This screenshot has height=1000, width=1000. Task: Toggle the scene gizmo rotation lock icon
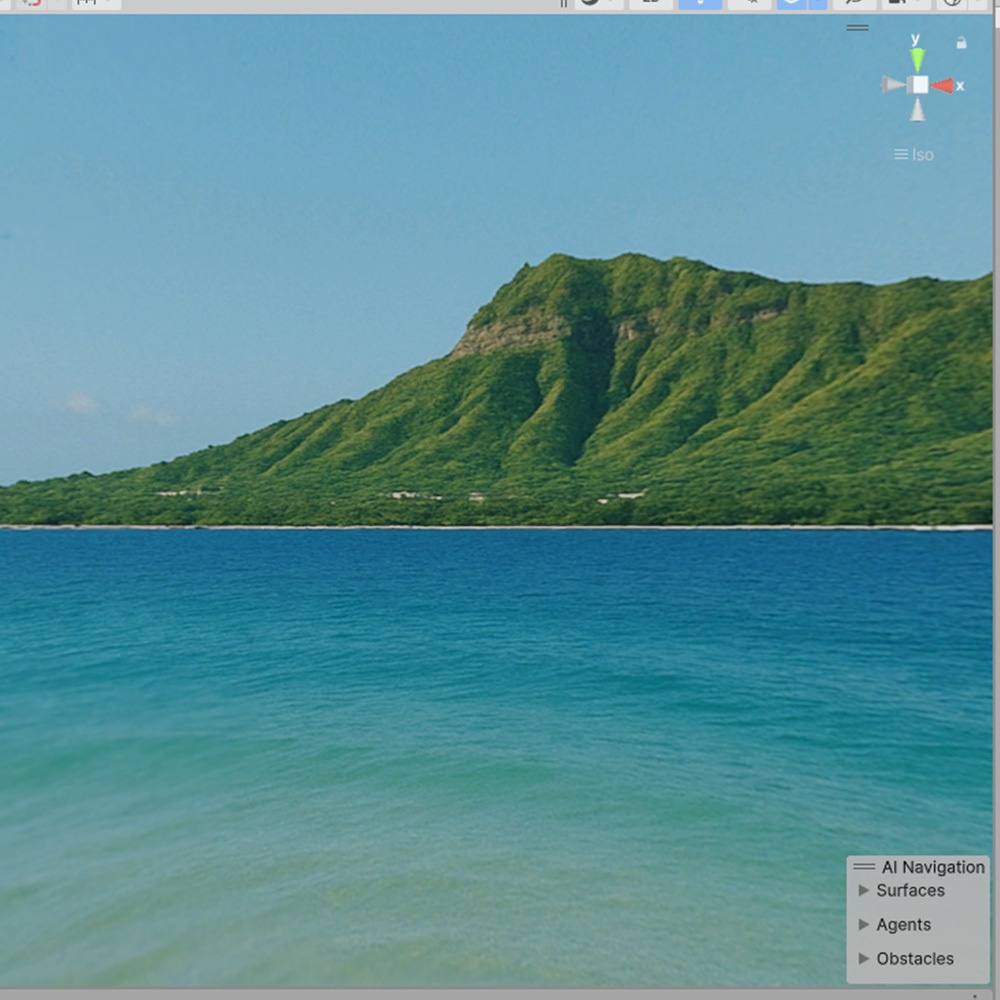(x=961, y=43)
